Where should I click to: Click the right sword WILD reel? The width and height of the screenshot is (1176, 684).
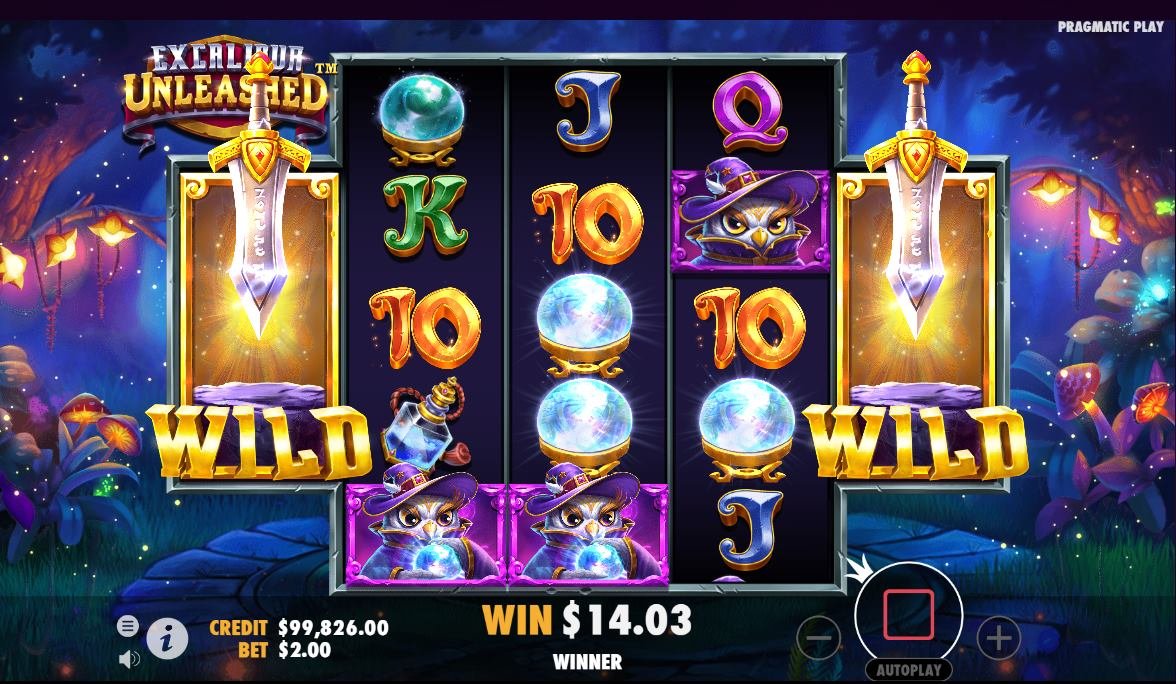(917, 322)
